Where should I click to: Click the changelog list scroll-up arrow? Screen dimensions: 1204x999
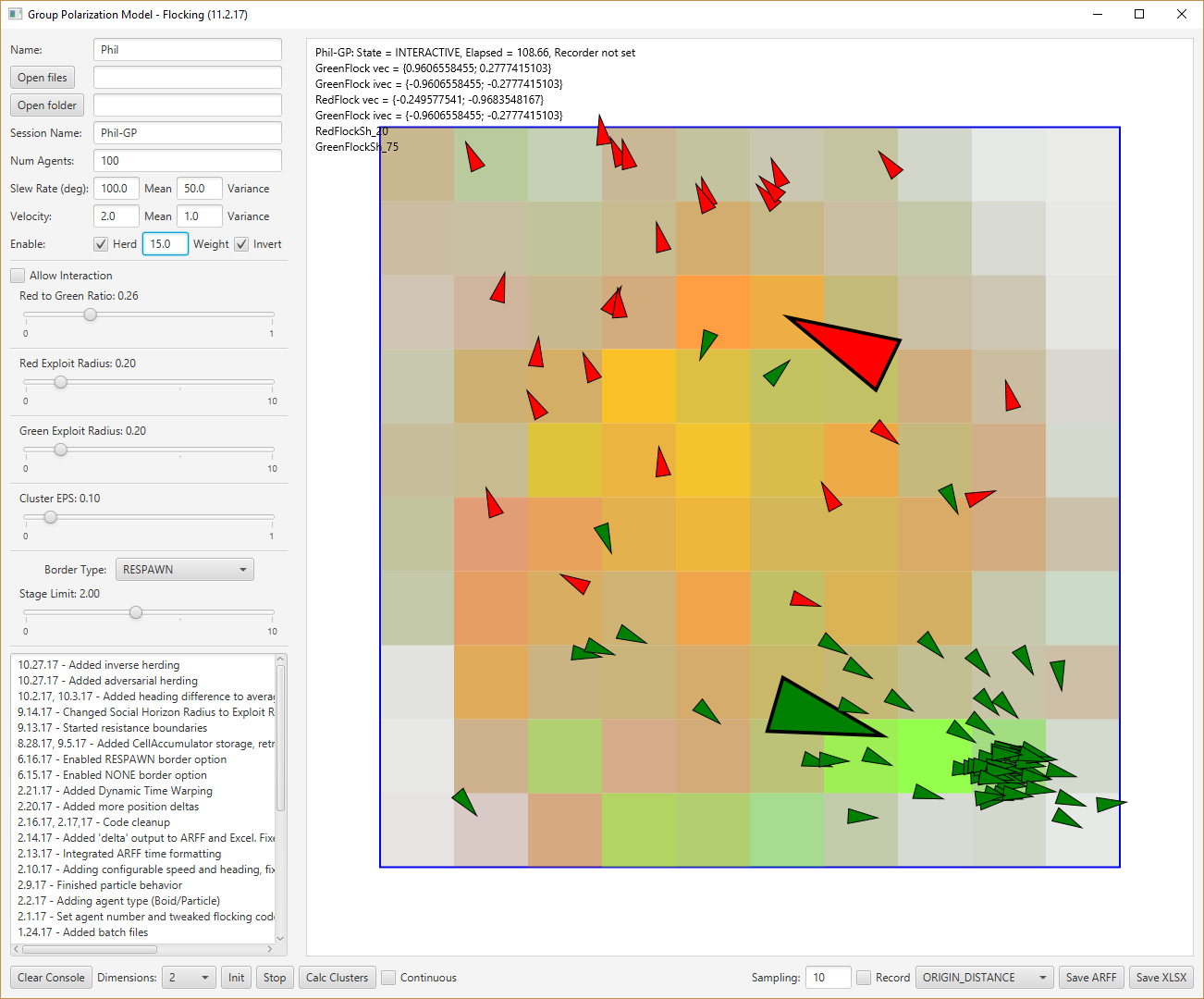[281, 660]
